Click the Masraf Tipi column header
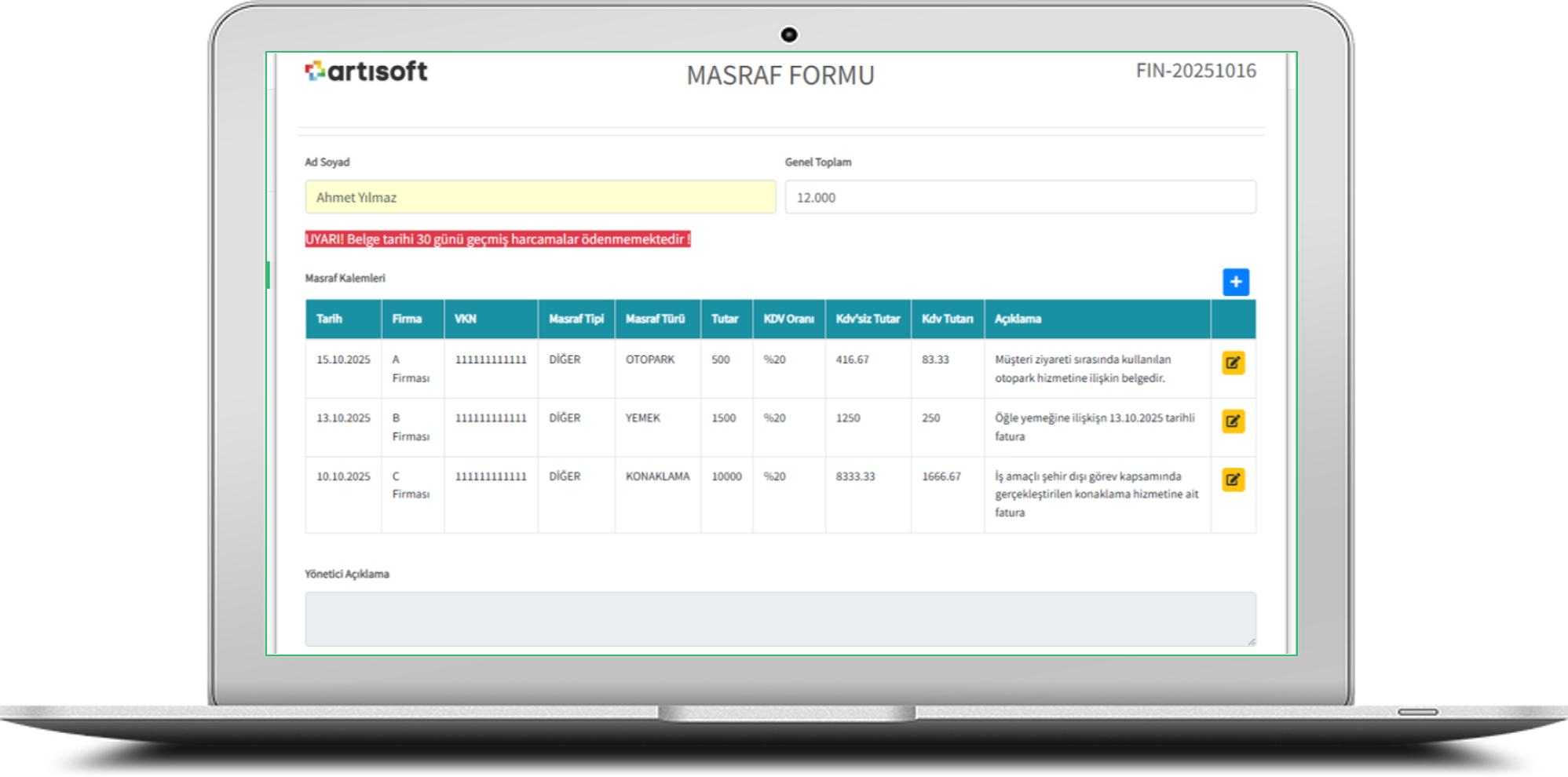Viewport: 1568px width, 777px height. coord(576,319)
